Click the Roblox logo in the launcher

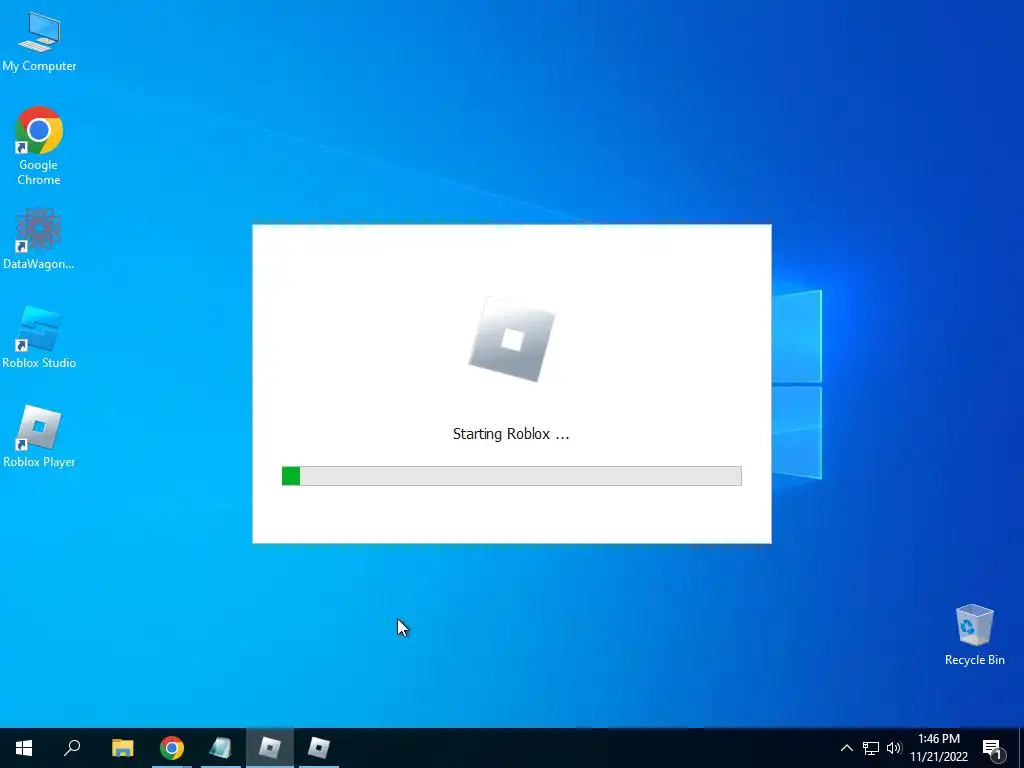[511, 340]
